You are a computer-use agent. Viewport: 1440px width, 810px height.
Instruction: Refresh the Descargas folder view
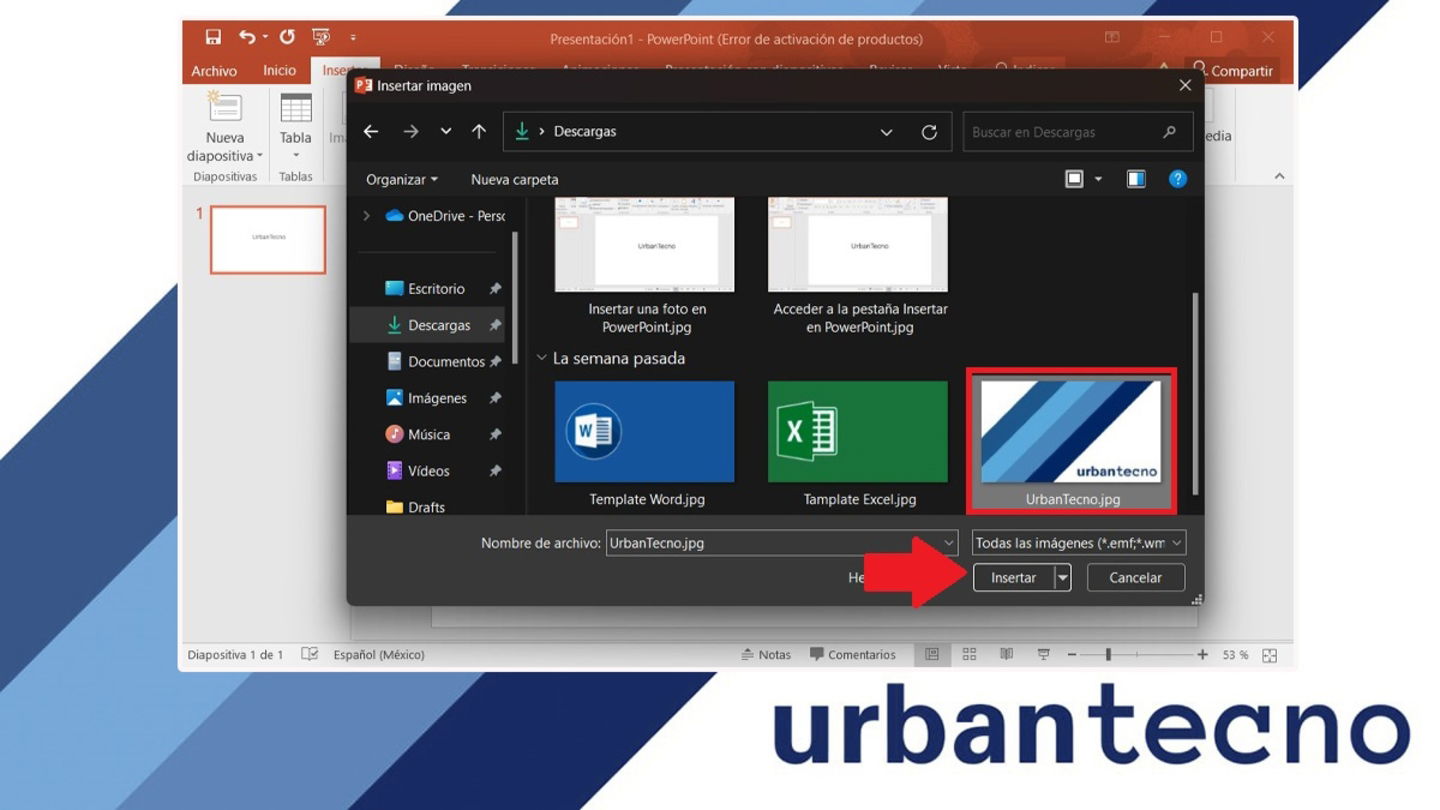click(929, 132)
